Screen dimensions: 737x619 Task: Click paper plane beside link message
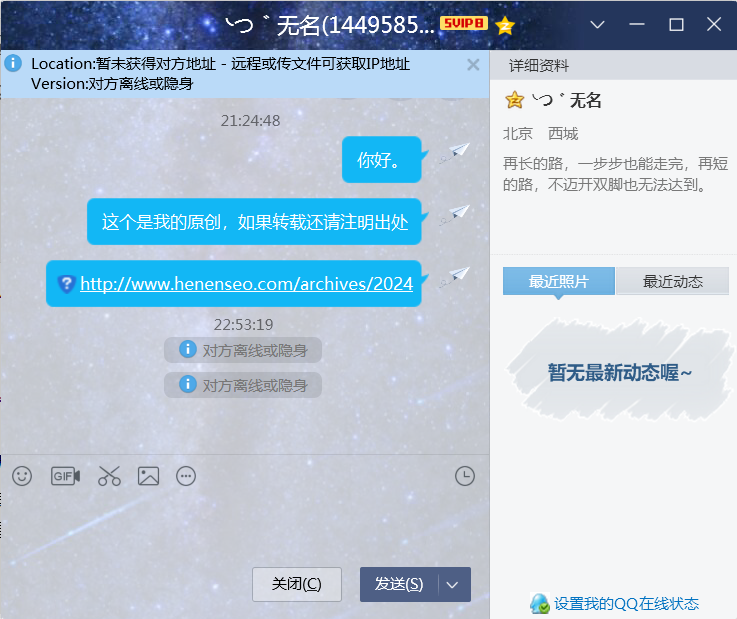[x=455, y=276]
